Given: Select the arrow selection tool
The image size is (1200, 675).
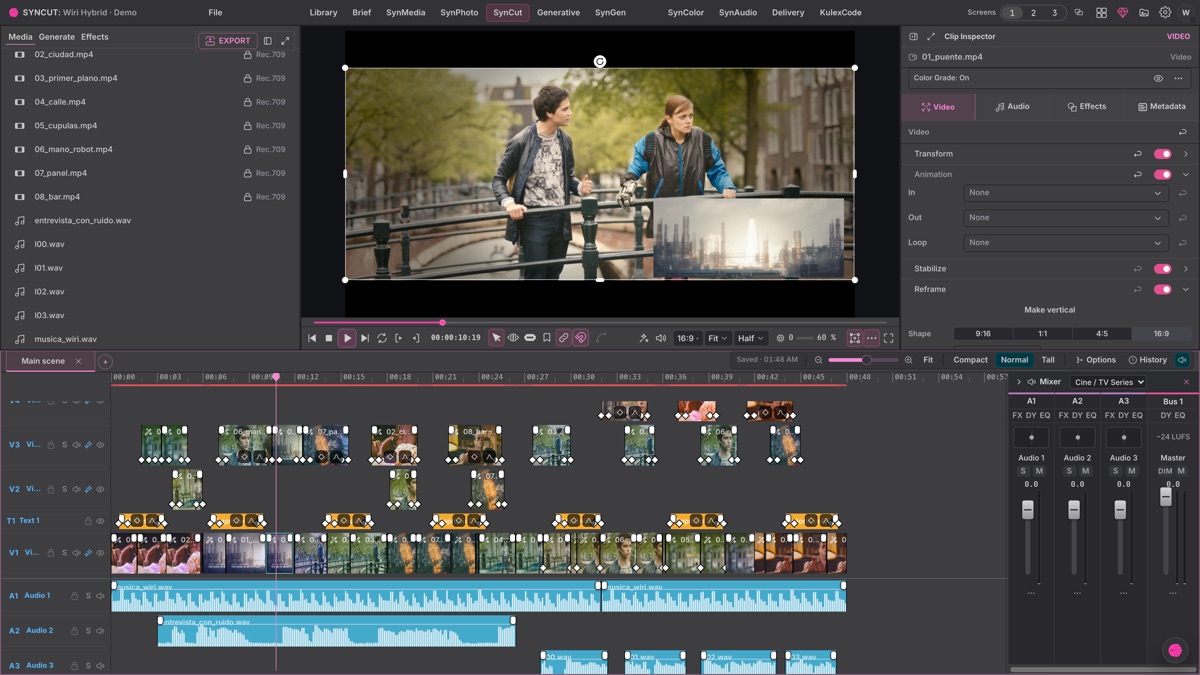Looking at the screenshot, I should tap(496, 338).
